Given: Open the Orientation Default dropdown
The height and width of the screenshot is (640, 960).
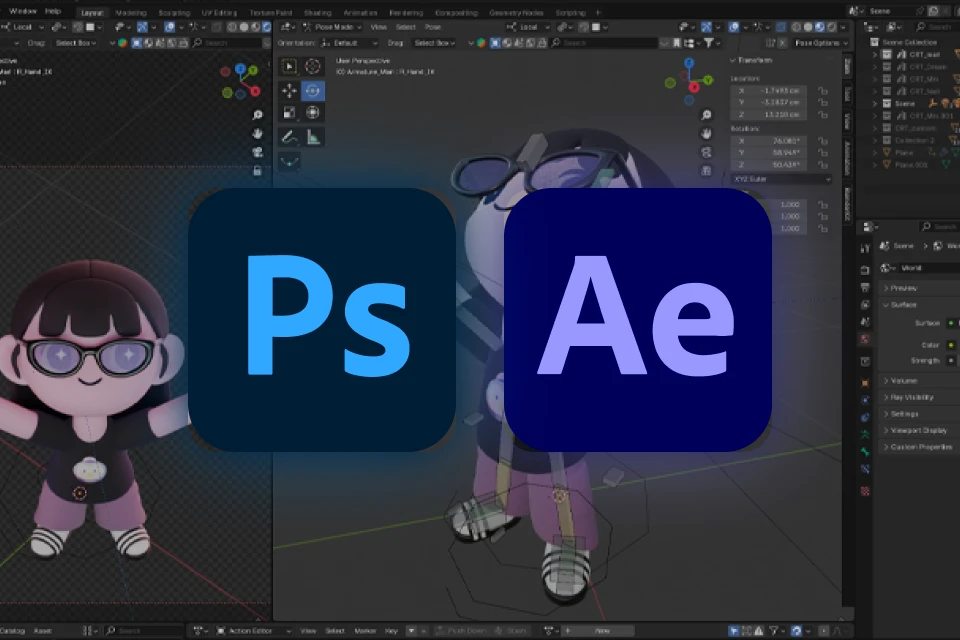Looking at the screenshot, I should 350,43.
